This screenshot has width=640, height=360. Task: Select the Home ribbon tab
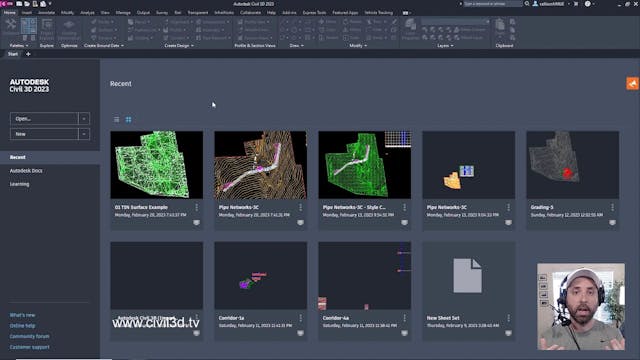[9, 13]
